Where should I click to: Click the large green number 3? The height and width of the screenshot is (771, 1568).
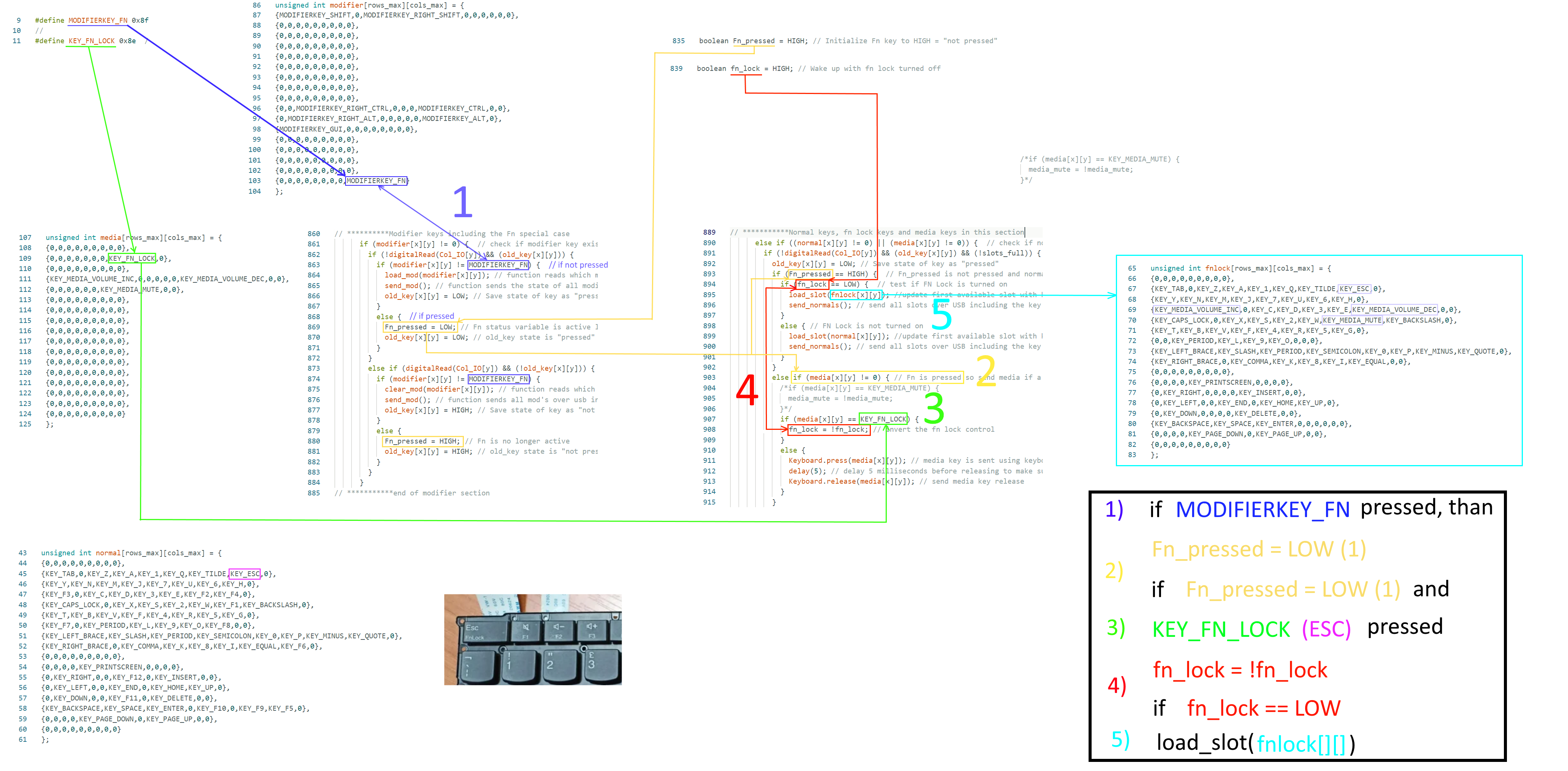coord(934,408)
